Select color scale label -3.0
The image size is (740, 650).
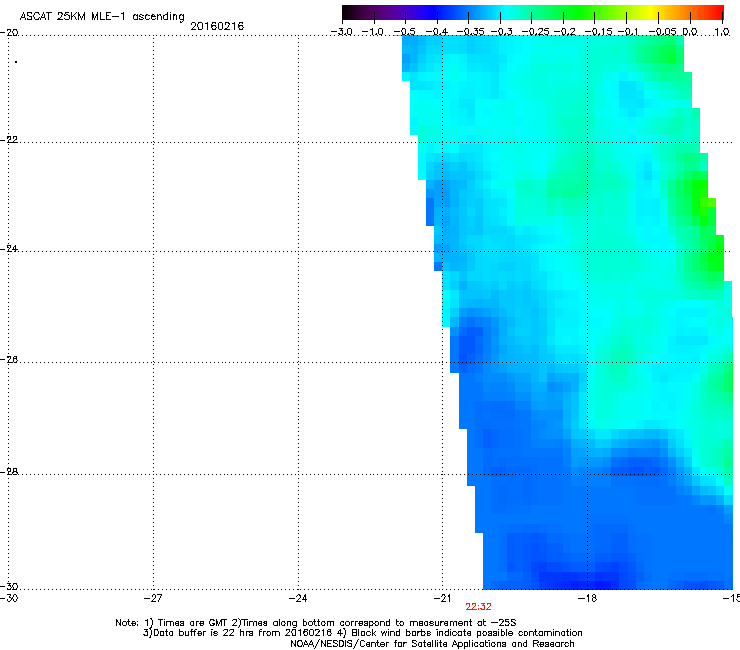point(341,32)
